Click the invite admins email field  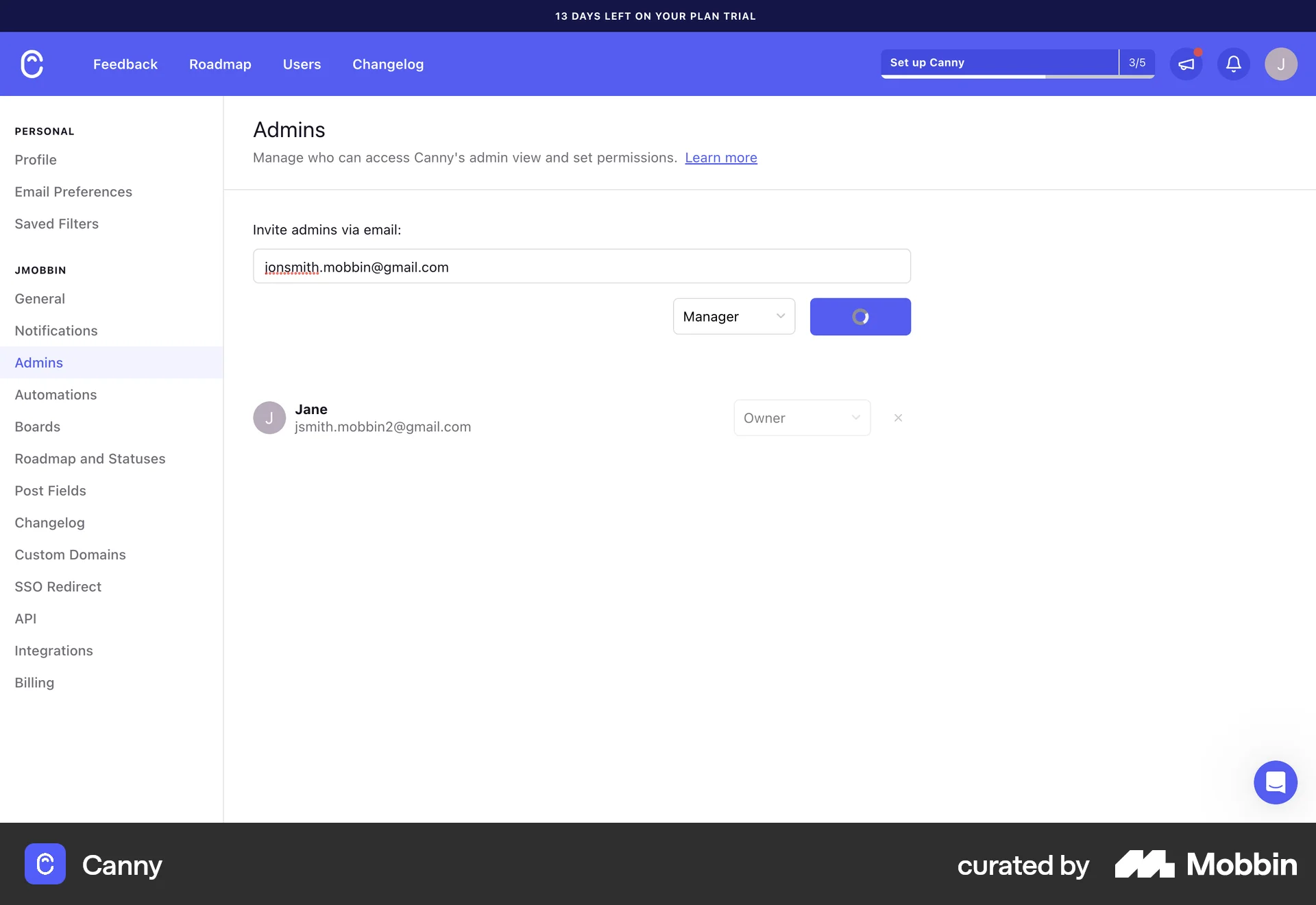[x=581, y=266]
